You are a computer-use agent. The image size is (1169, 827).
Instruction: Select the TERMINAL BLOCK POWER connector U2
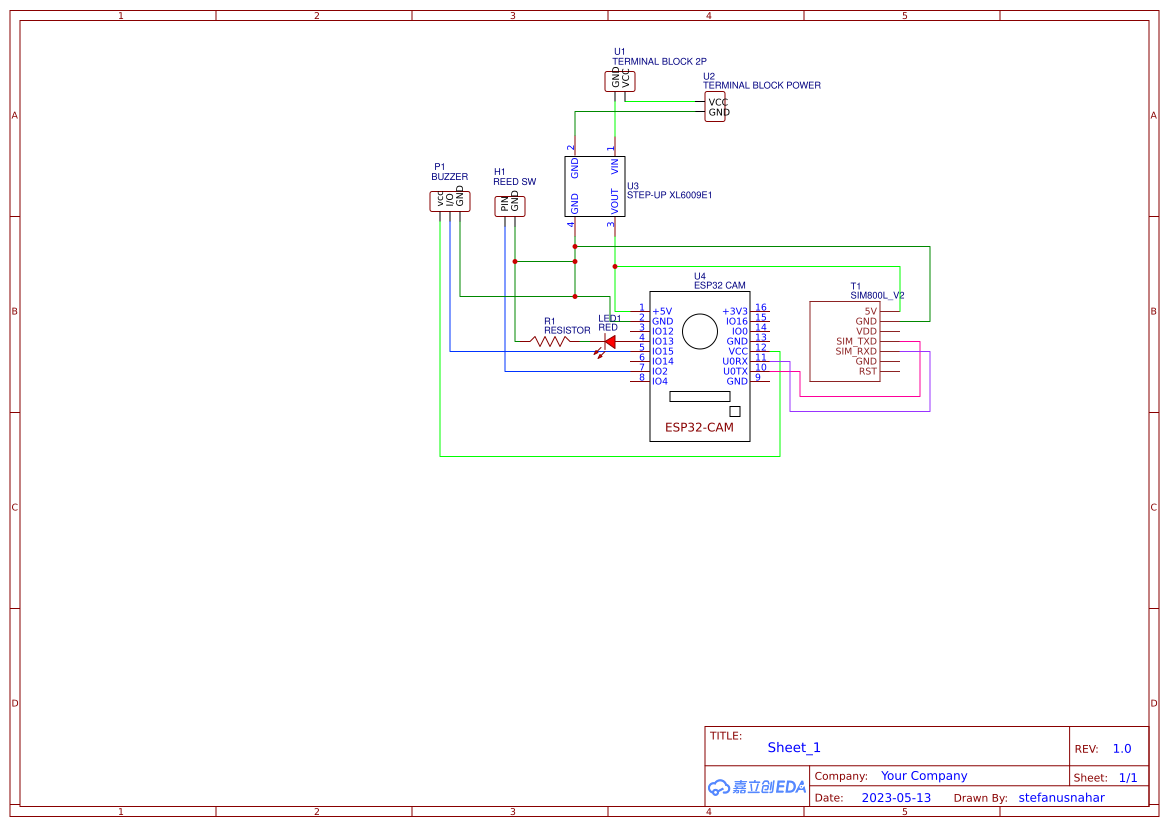coord(716,107)
